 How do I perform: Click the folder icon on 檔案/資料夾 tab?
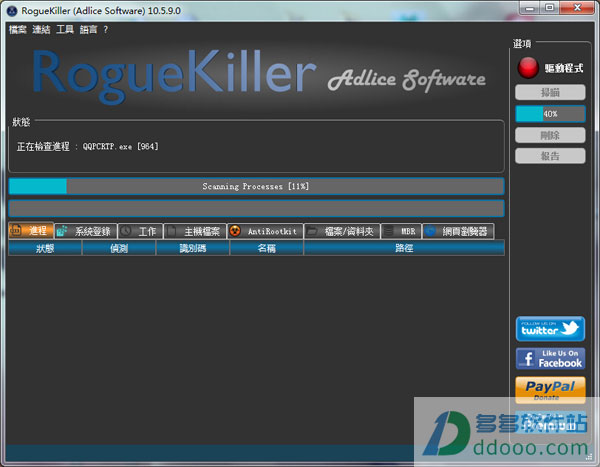pyautogui.click(x=312, y=231)
